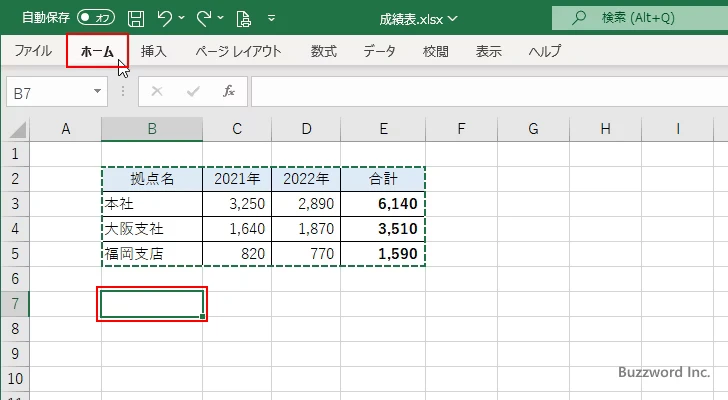Select row 3 header
728x400 pixels.
(x=15, y=204)
